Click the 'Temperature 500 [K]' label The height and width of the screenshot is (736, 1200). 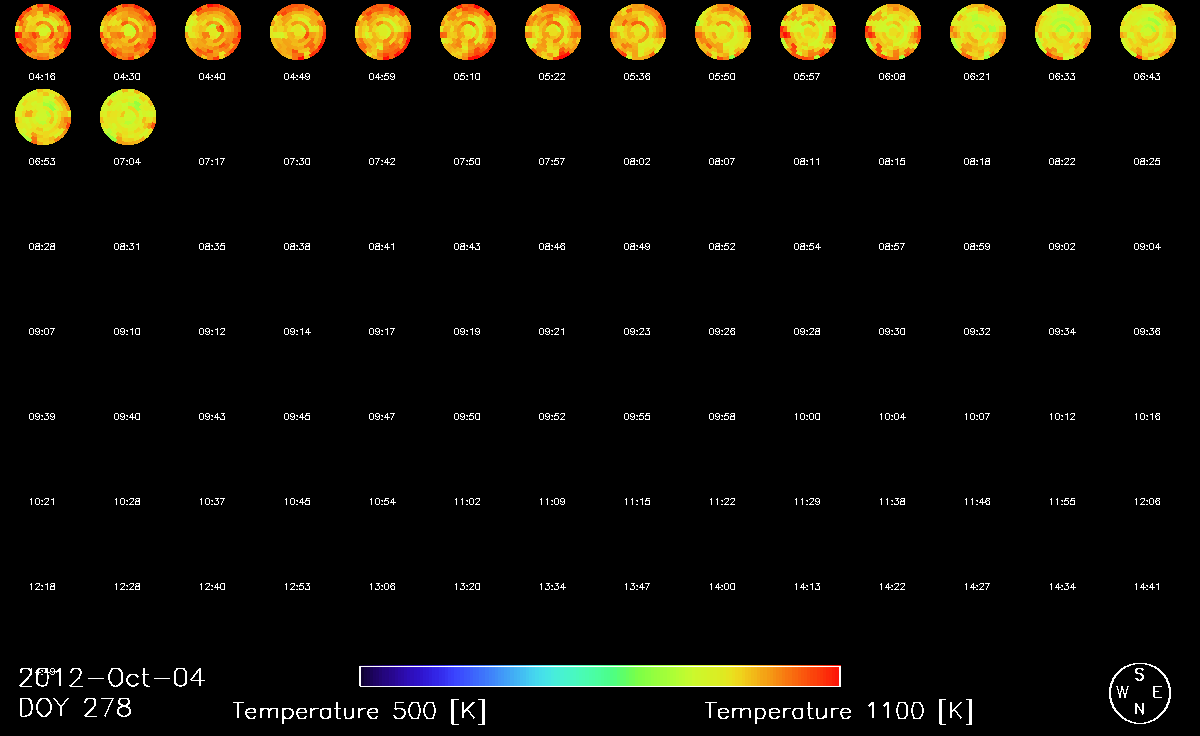pyautogui.click(x=360, y=711)
